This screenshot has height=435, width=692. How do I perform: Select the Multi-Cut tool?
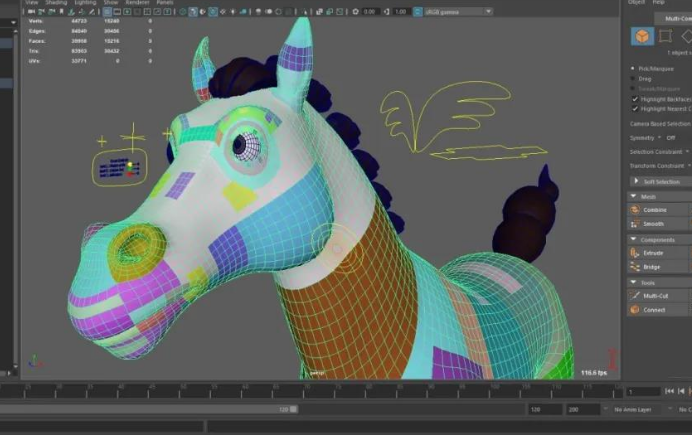pos(655,296)
